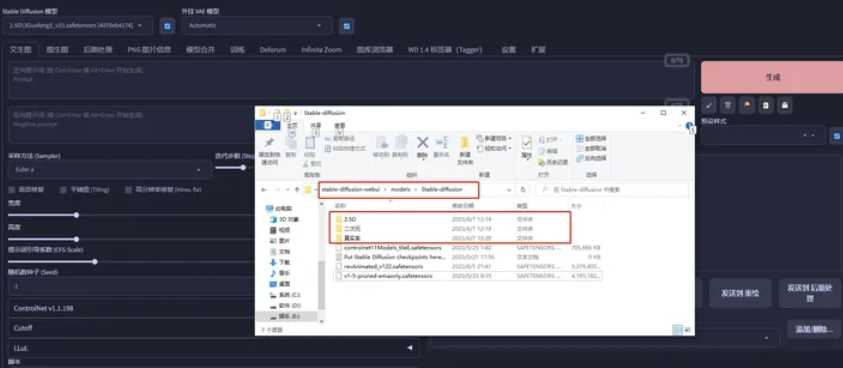
Task: Enable the Hires. fix checkbox
Action: pos(128,190)
